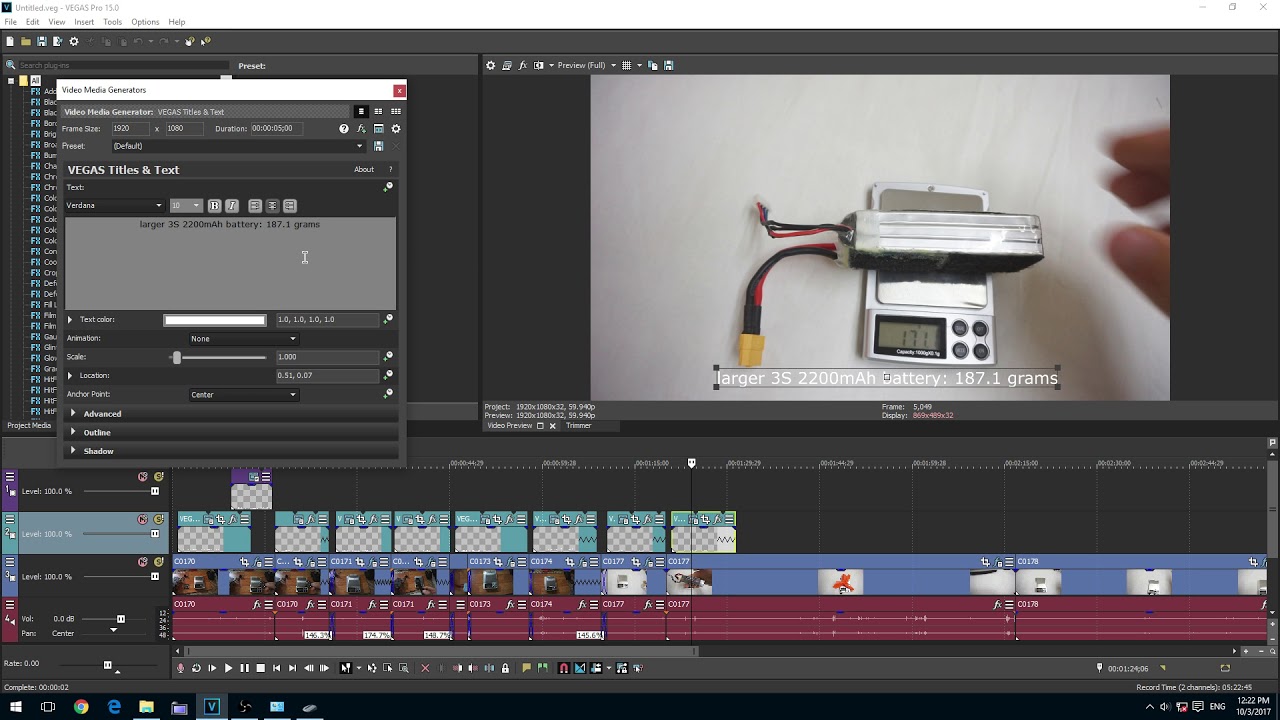Switch generator to single-column list view
This screenshot has height=720, width=1280.
click(361, 111)
